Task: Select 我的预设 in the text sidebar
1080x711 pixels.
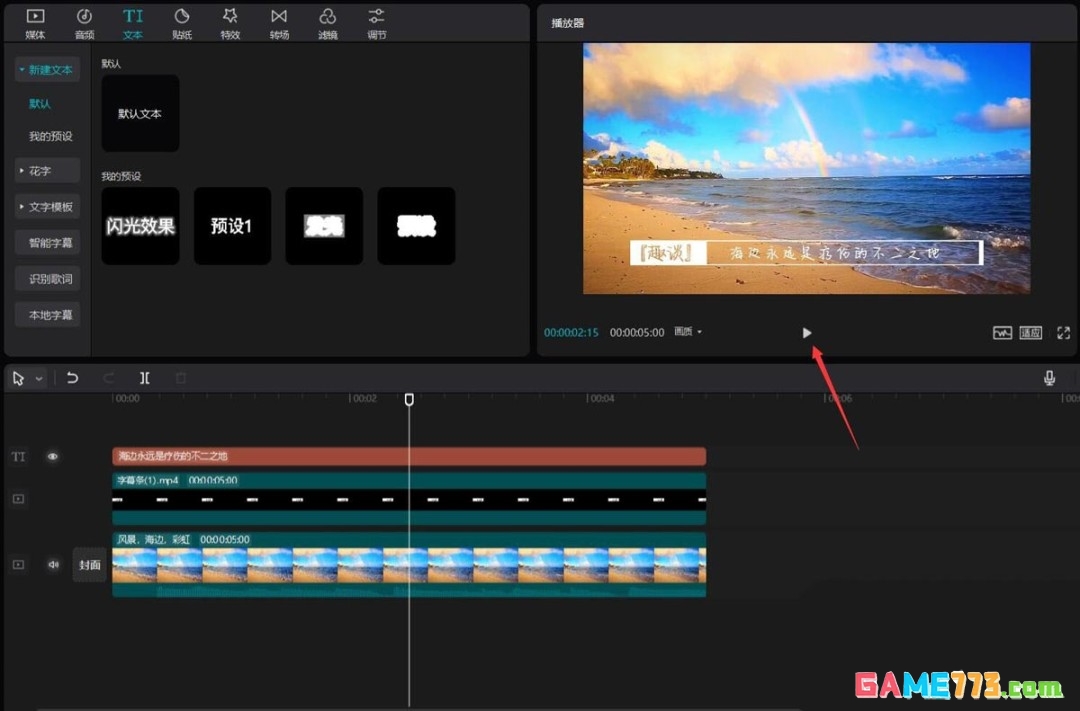Action: tap(50, 136)
